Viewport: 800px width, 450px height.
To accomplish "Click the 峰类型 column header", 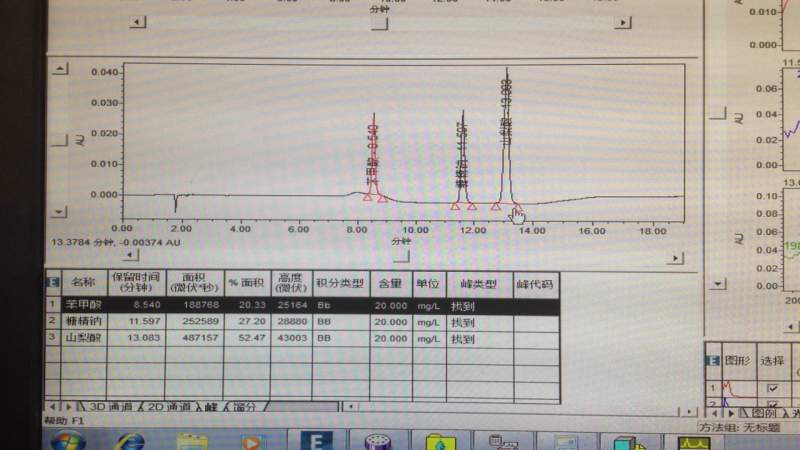I will click(x=479, y=284).
